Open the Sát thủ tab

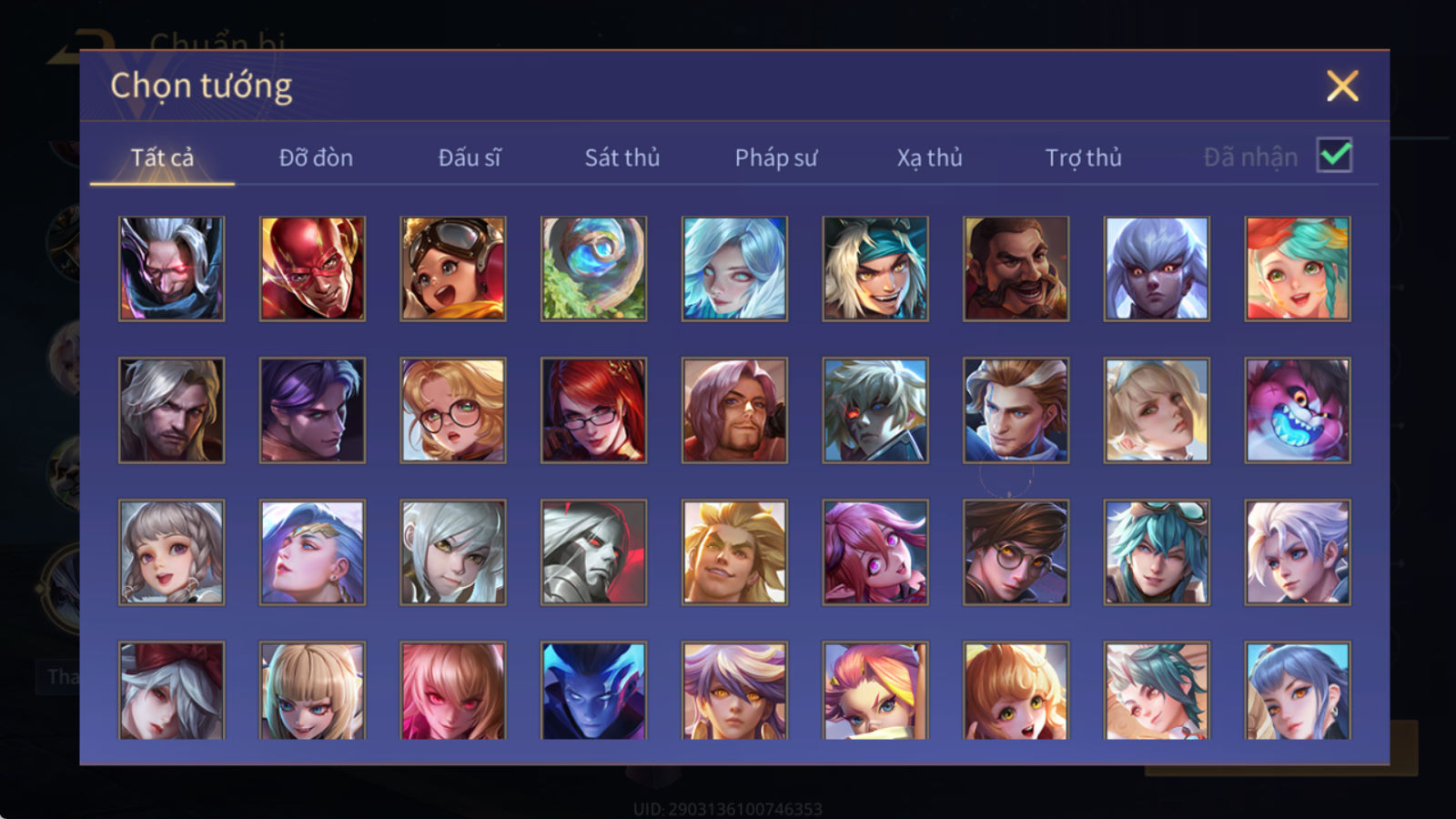coord(622,157)
